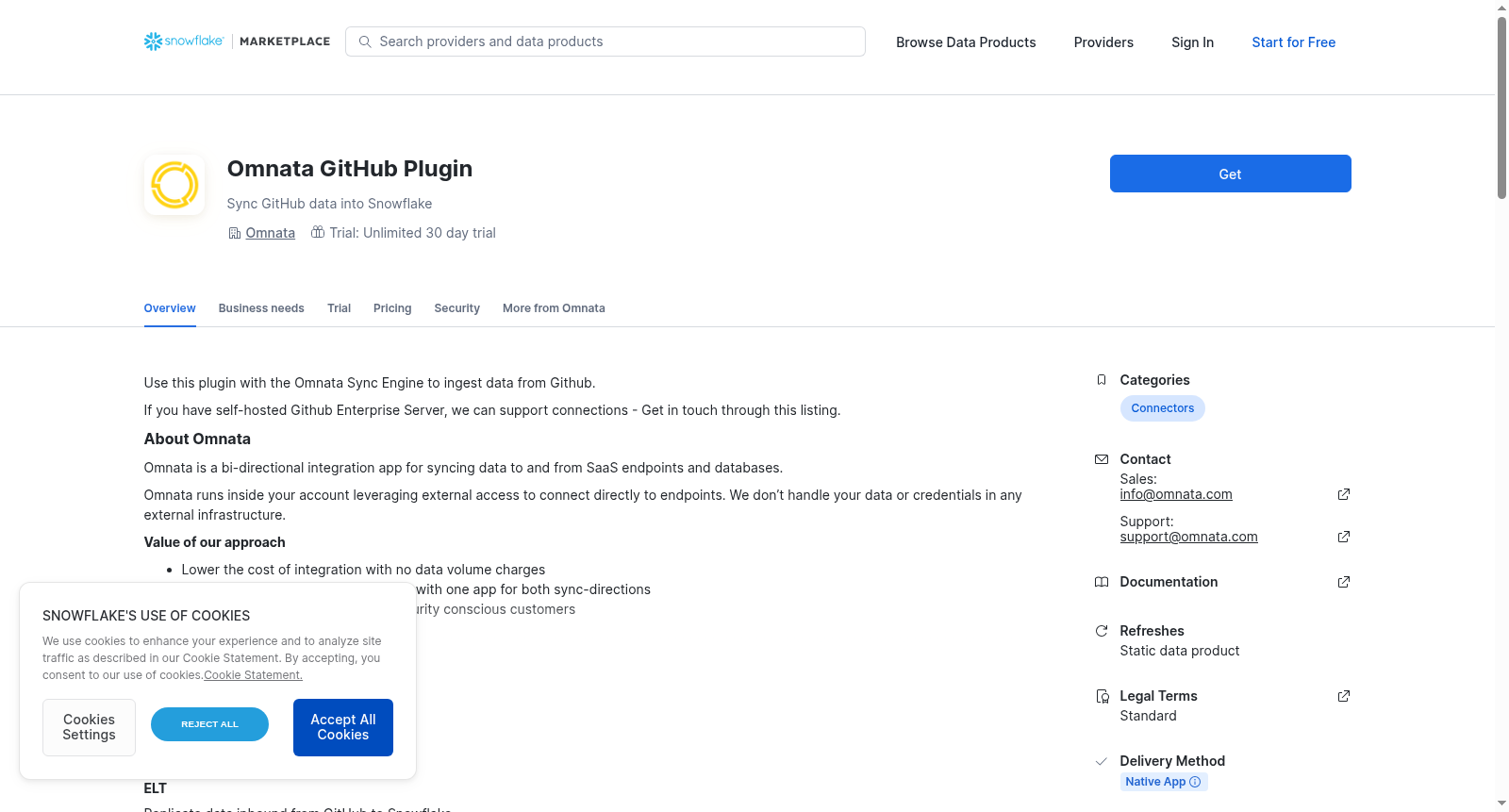Reject all cookies

pyautogui.click(x=209, y=724)
